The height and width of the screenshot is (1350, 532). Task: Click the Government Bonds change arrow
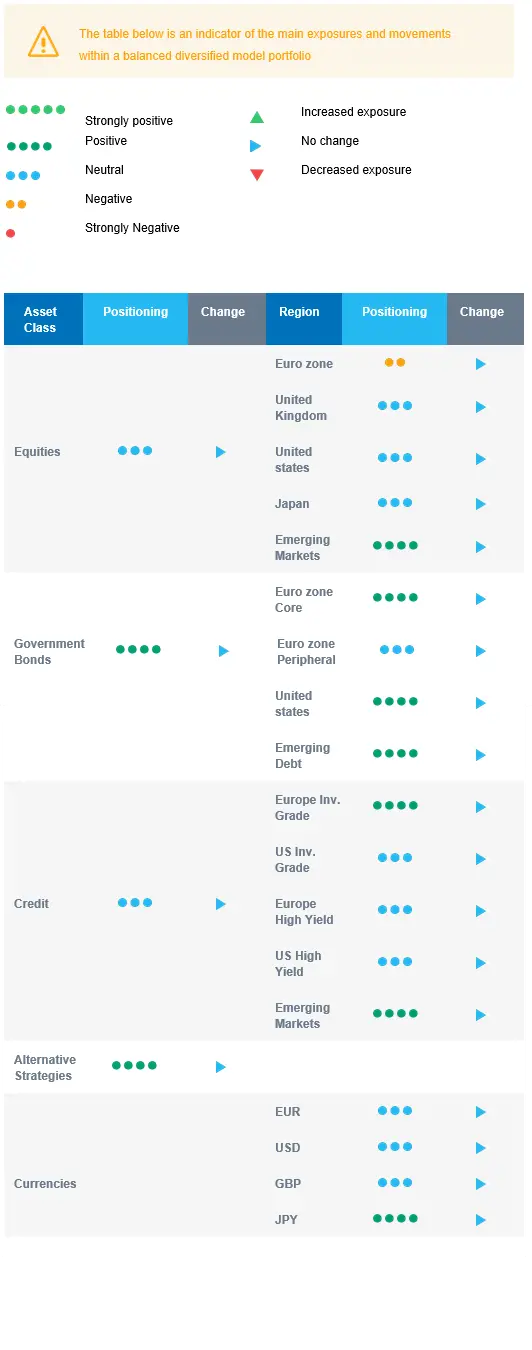pos(224,651)
